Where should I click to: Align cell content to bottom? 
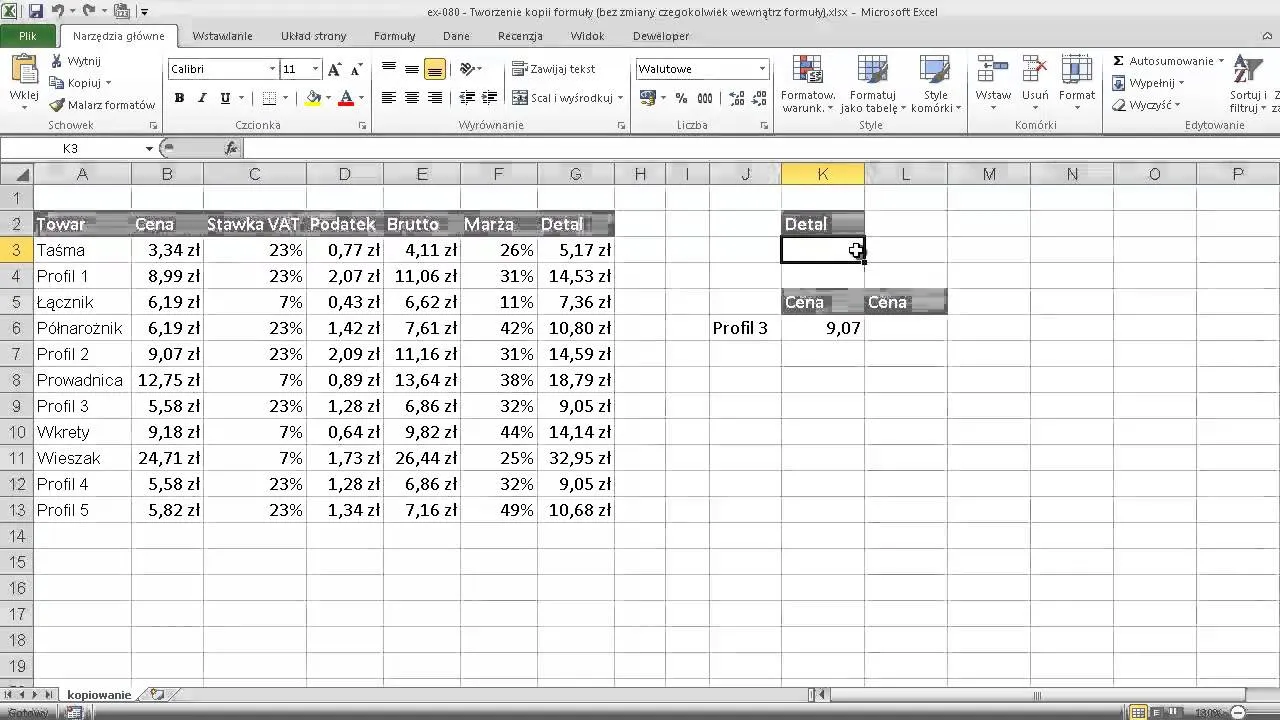pyautogui.click(x=434, y=69)
